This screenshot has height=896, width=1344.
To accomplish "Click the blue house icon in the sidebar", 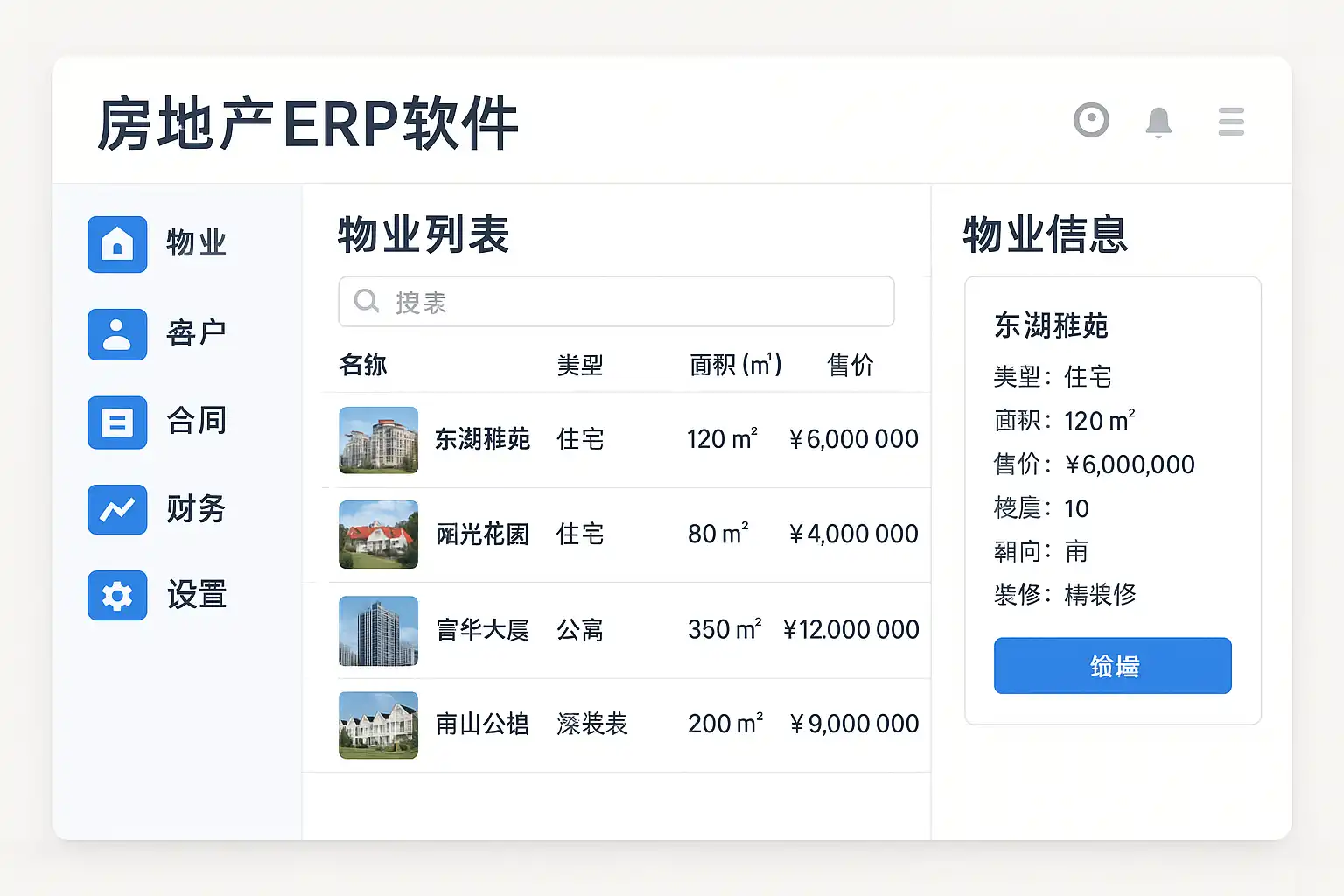I will pyautogui.click(x=117, y=244).
